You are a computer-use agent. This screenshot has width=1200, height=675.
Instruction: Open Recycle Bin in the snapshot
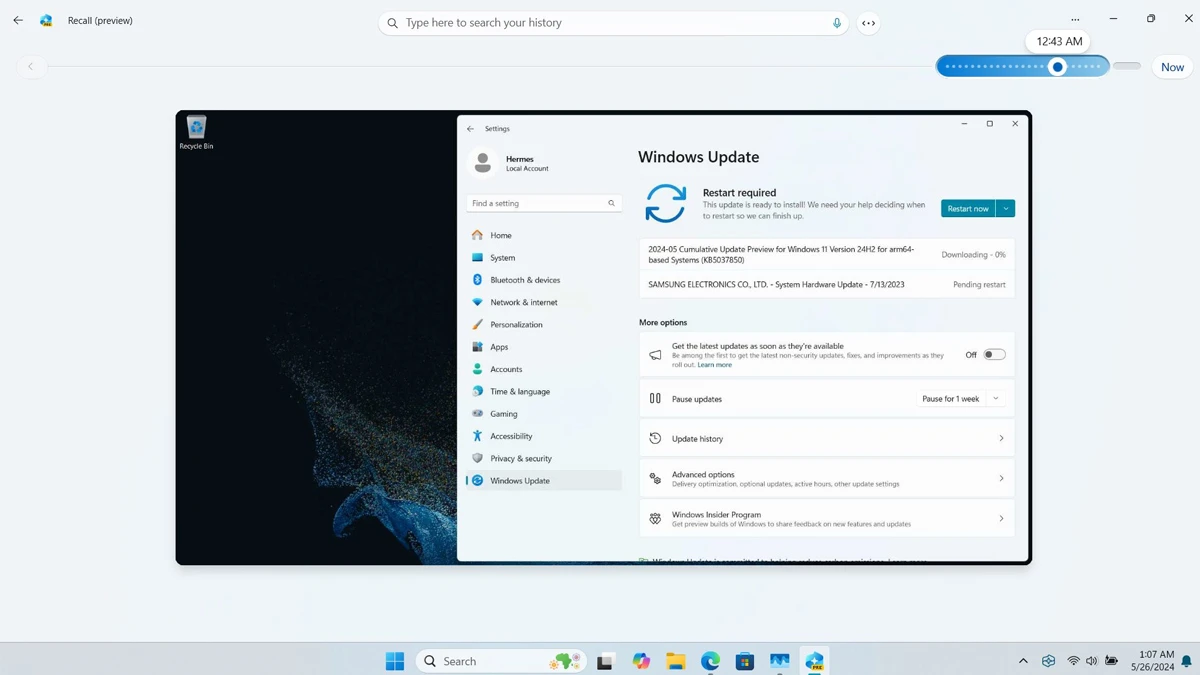196,132
